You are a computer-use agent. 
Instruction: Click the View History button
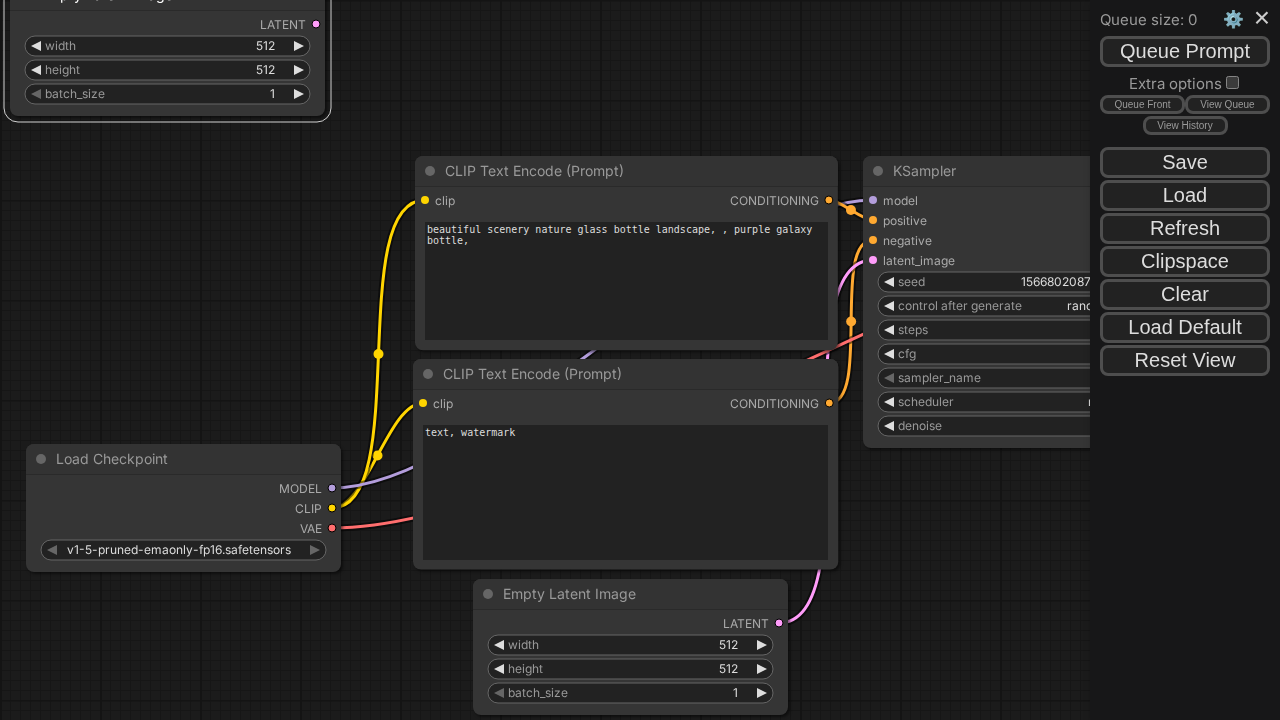[x=1184, y=125]
